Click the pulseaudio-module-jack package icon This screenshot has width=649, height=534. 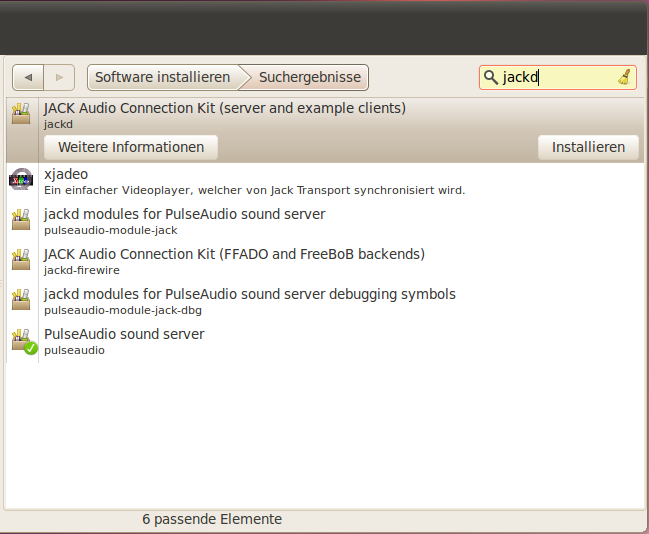coord(21,221)
